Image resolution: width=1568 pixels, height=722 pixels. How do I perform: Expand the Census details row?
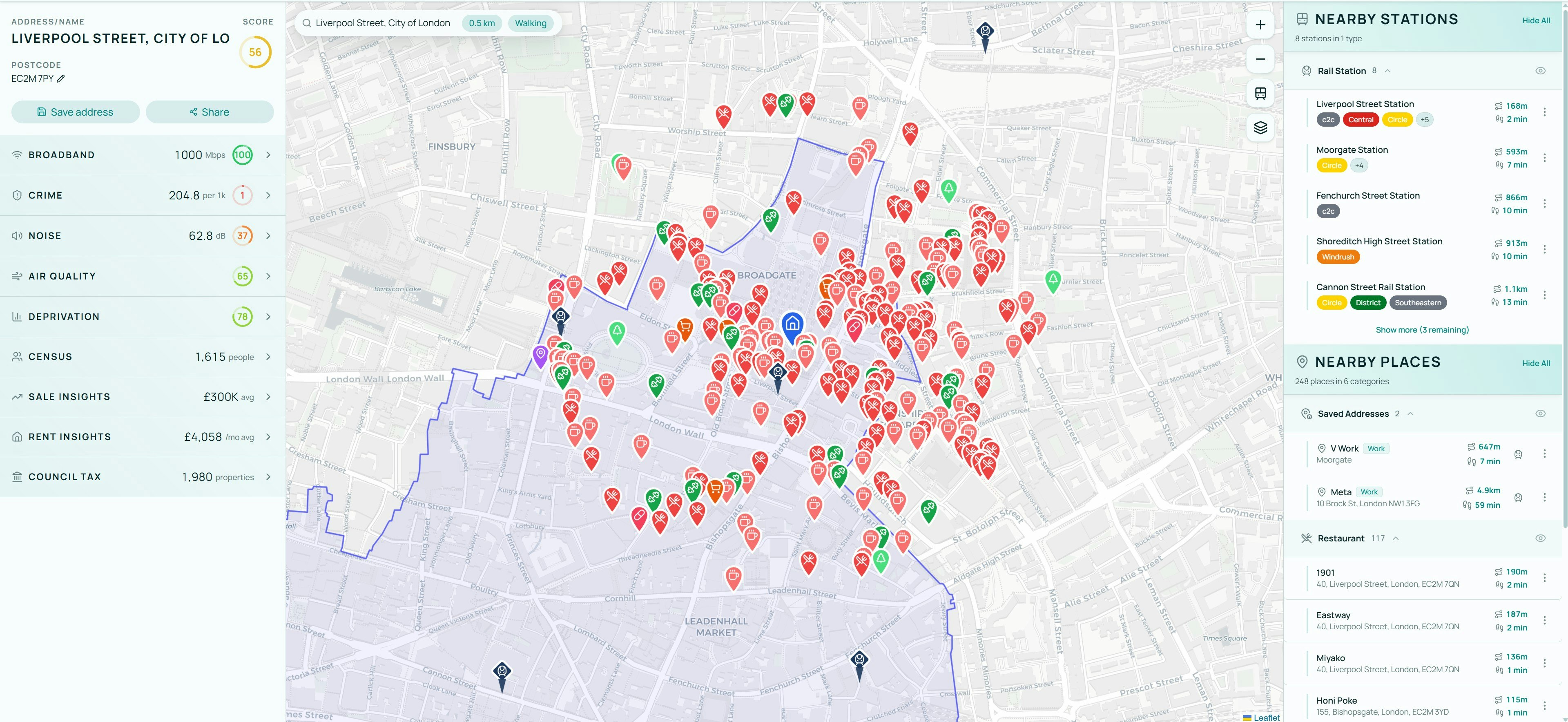tap(143, 357)
